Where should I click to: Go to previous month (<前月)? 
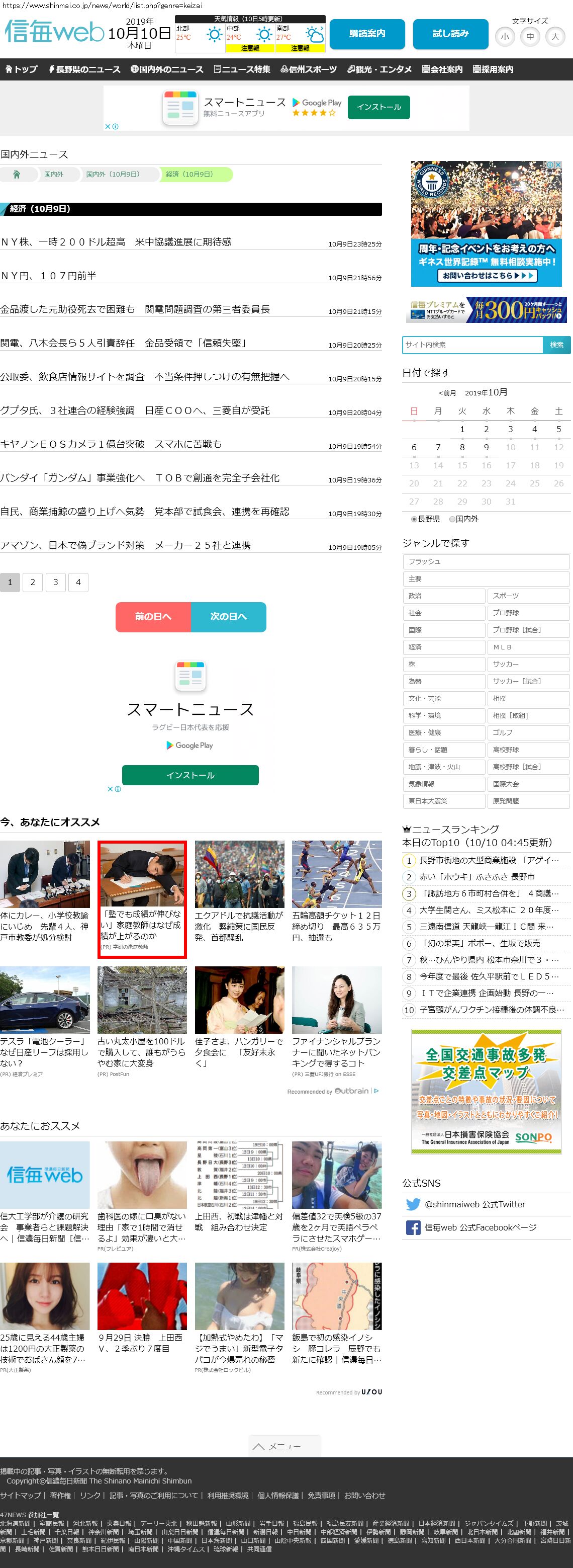pos(446,393)
